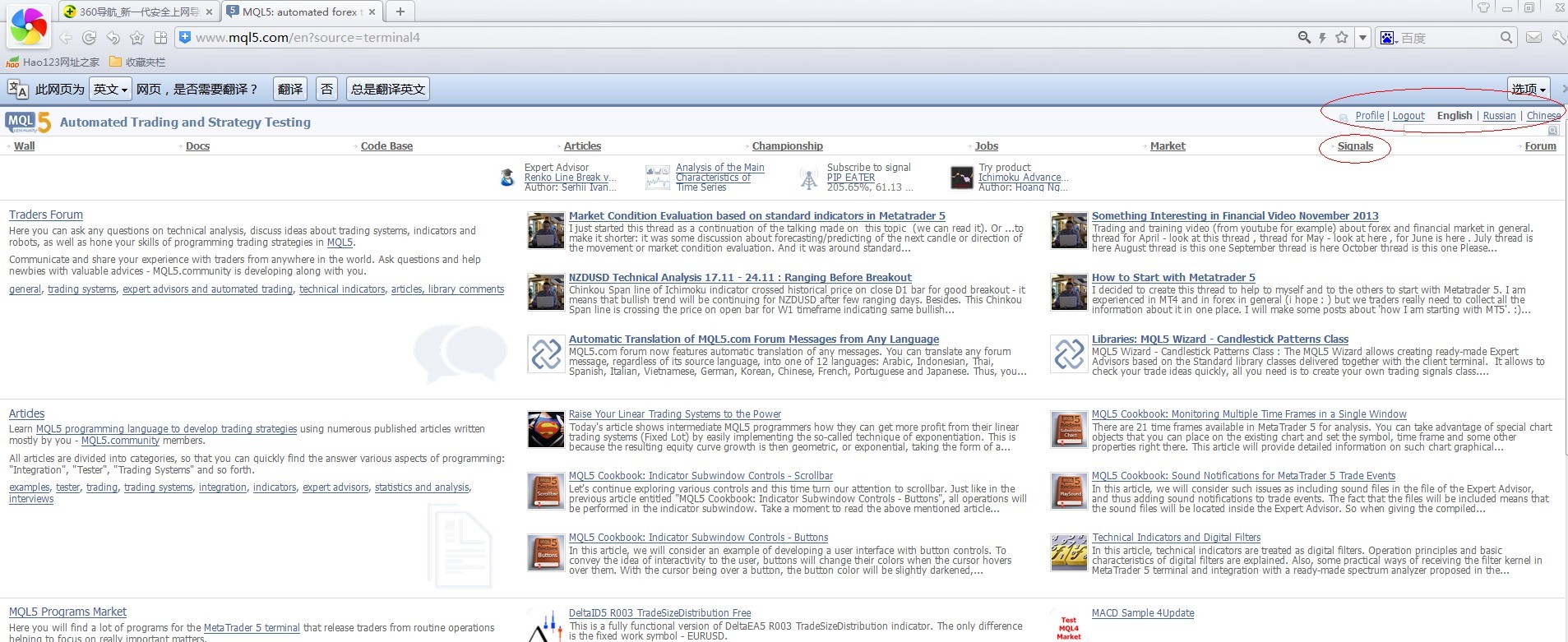
Task: Open favorites with the star toolbar icon
Action: pyautogui.click(x=136, y=38)
